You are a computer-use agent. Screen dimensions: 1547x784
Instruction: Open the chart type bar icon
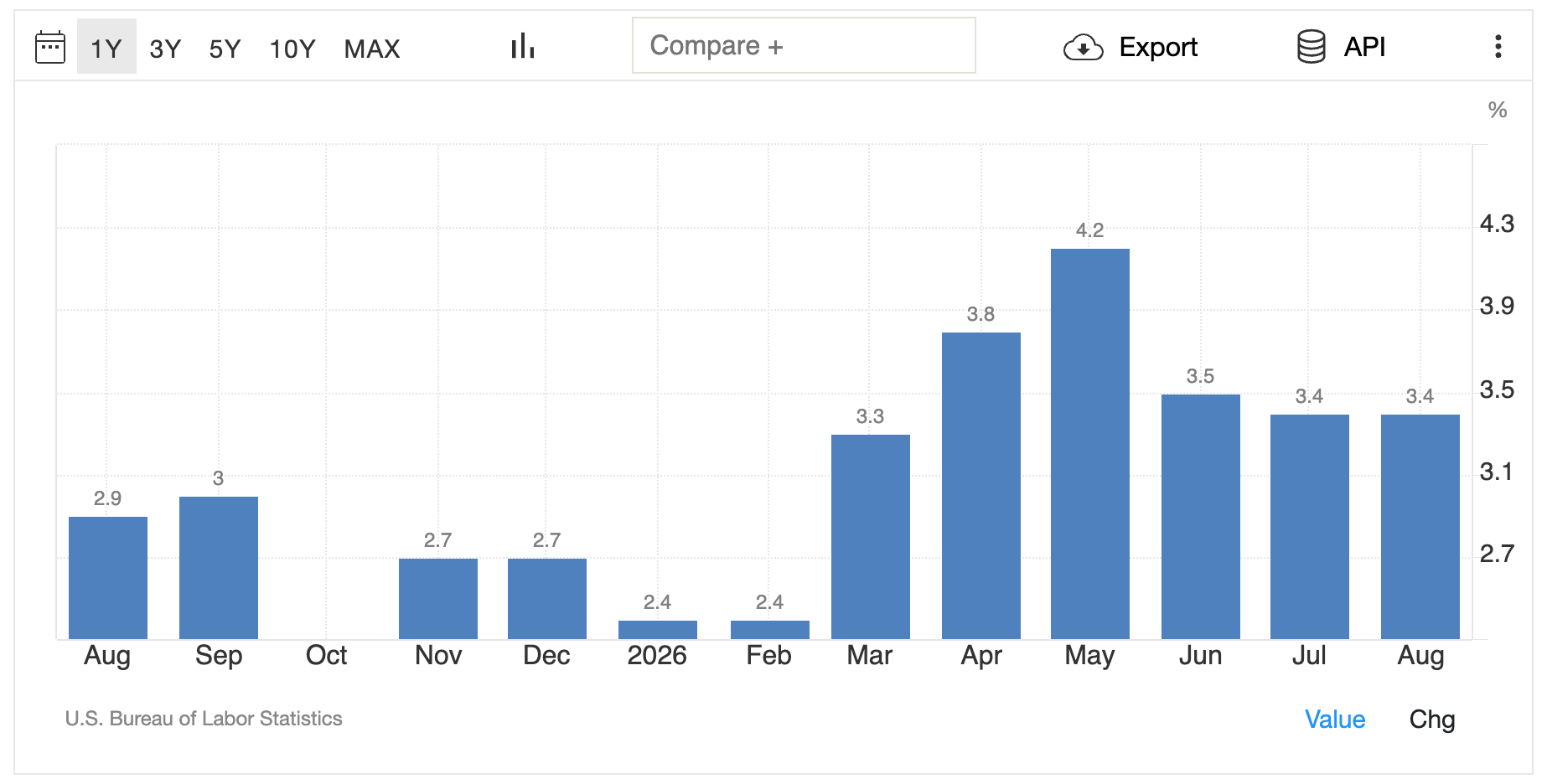pyautogui.click(x=522, y=46)
